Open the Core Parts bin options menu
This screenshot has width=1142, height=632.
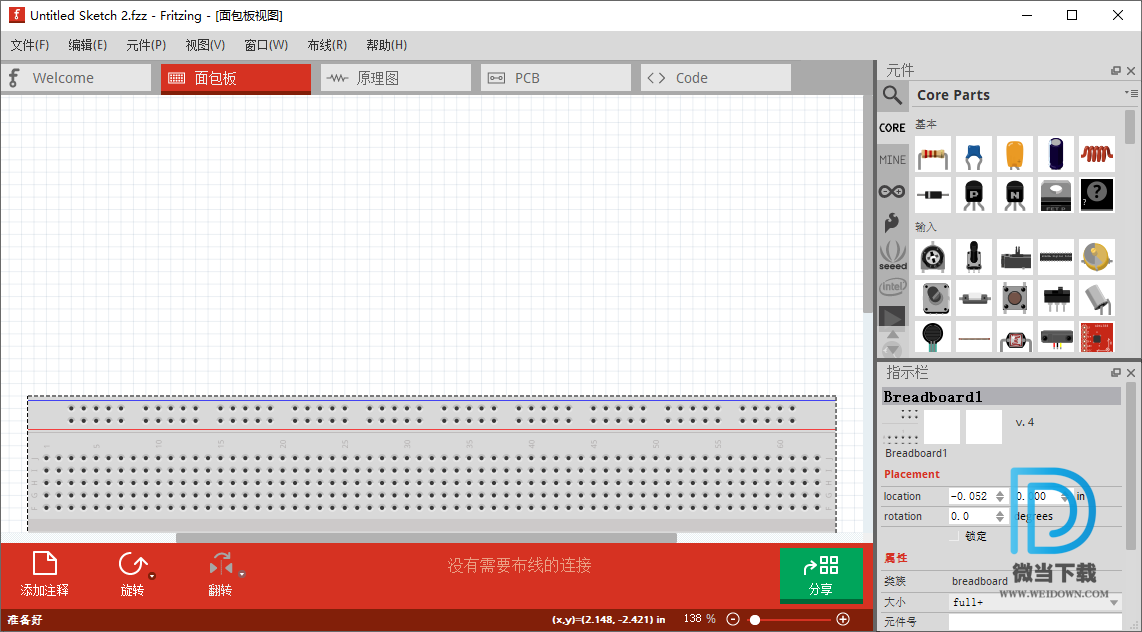(1131, 93)
